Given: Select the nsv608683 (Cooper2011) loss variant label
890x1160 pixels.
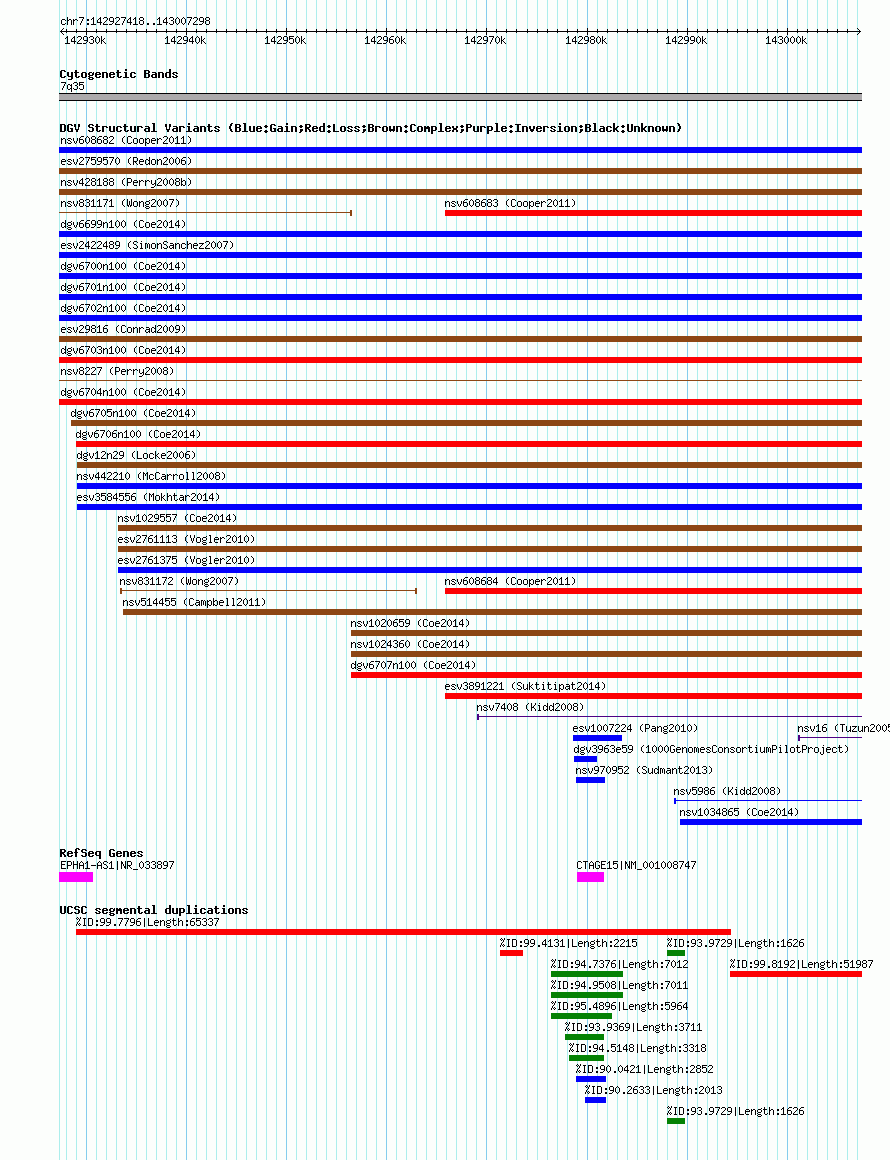Looking at the screenshot, I should 510,203.
